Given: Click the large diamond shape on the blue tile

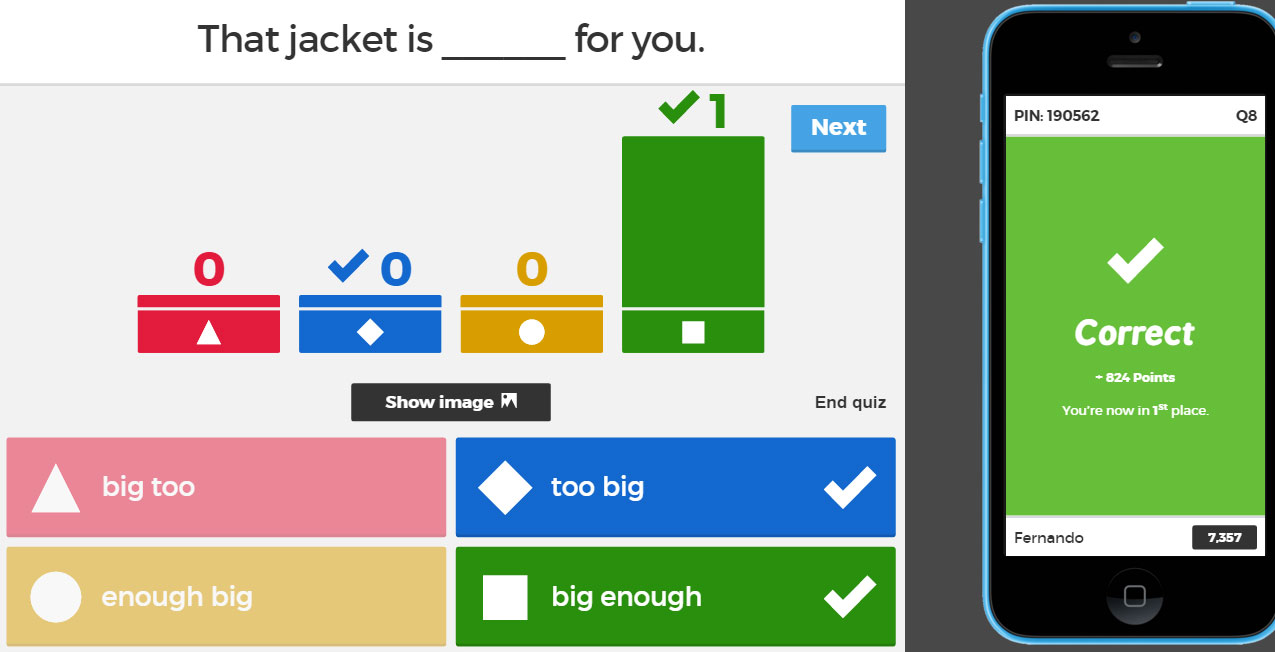Looking at the screenshot, I should [505, 487].
